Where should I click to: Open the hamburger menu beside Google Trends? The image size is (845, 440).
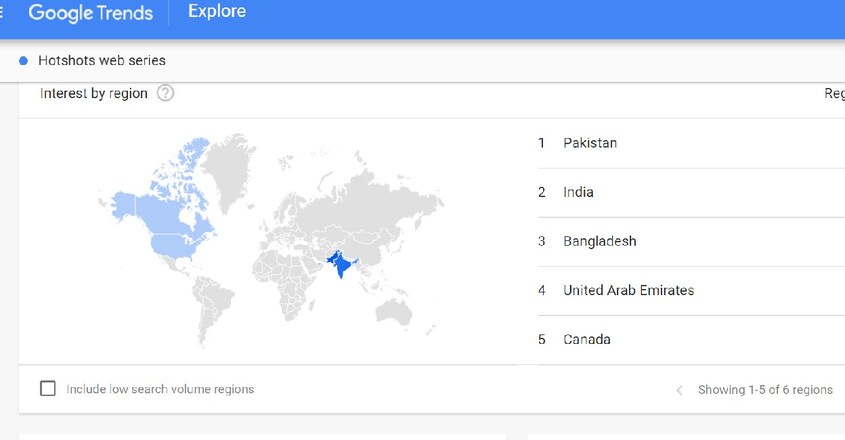tap(1, 11)
